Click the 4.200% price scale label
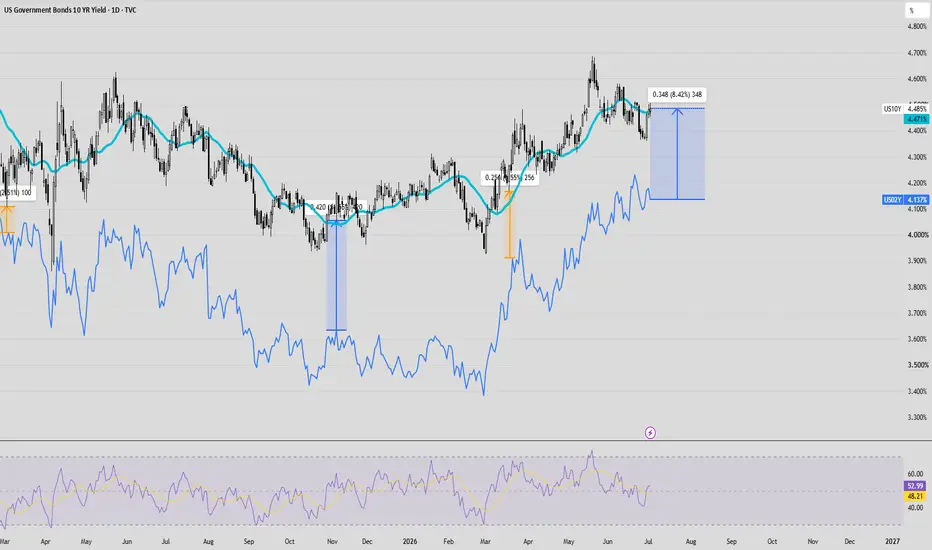This screenshot has width=932, height=550. [x=916, y=183]
